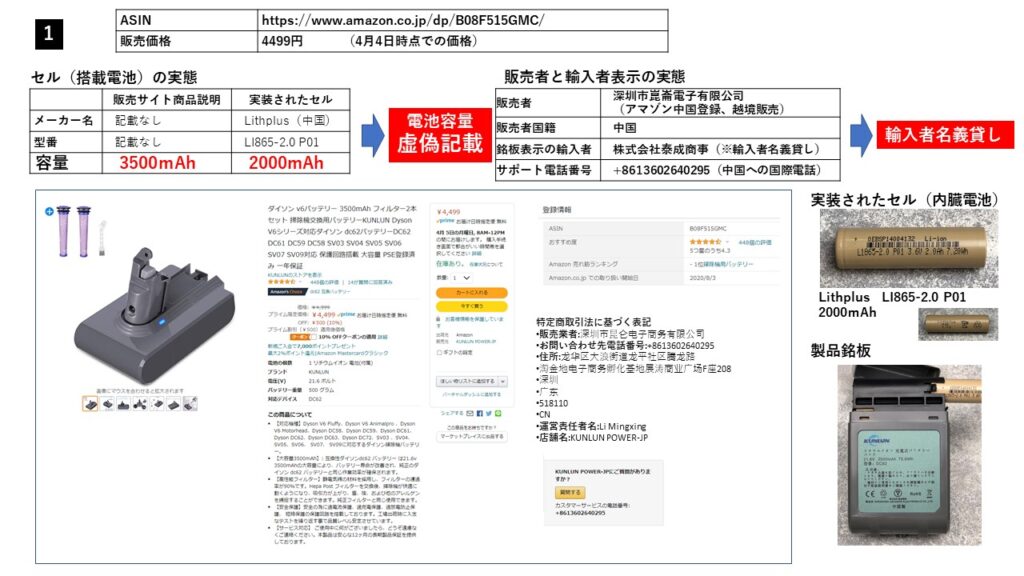Click the zoom-in plus icon on product image
1024x576 pixels.
click(x=47, y=212)
